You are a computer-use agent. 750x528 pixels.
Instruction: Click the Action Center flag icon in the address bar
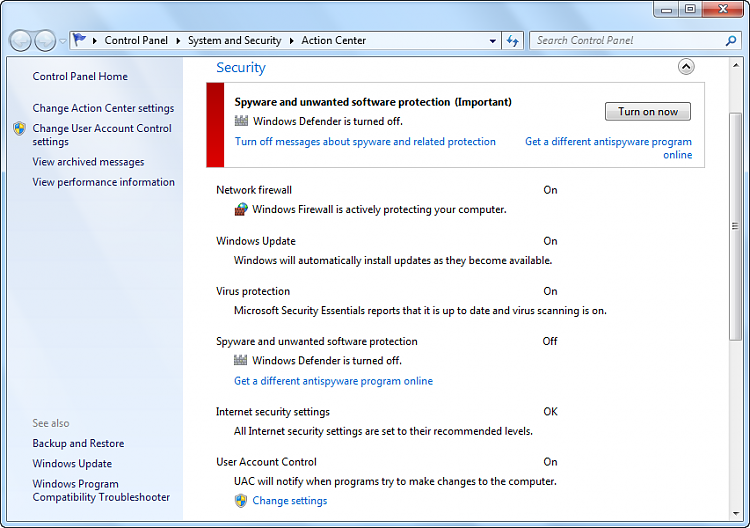point(79,40)
